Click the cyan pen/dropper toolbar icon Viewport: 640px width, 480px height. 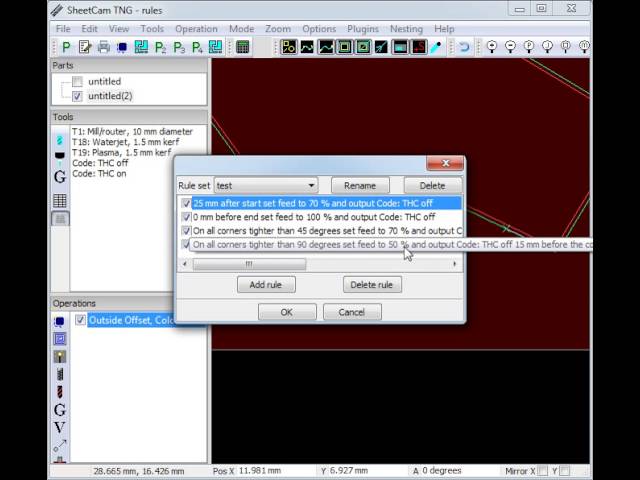[436, 47]
